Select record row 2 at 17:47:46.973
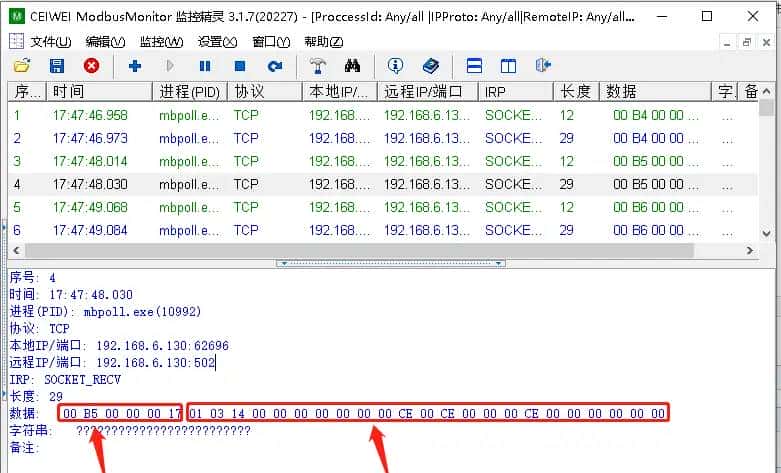Viewport: 781px width, 473px height. point(383,138)
